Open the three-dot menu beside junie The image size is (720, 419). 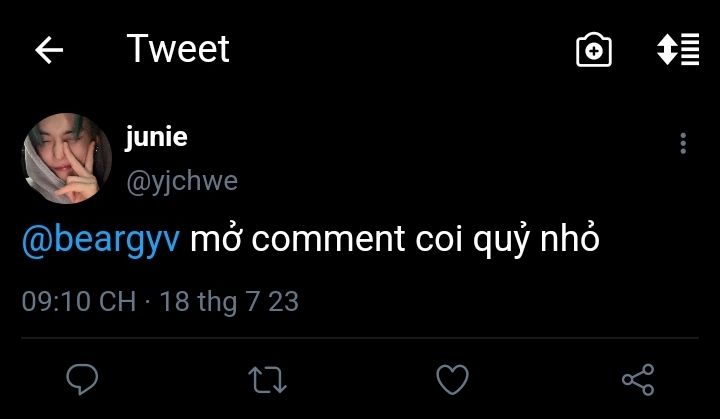pyautogui.click(x=683, y=143)
